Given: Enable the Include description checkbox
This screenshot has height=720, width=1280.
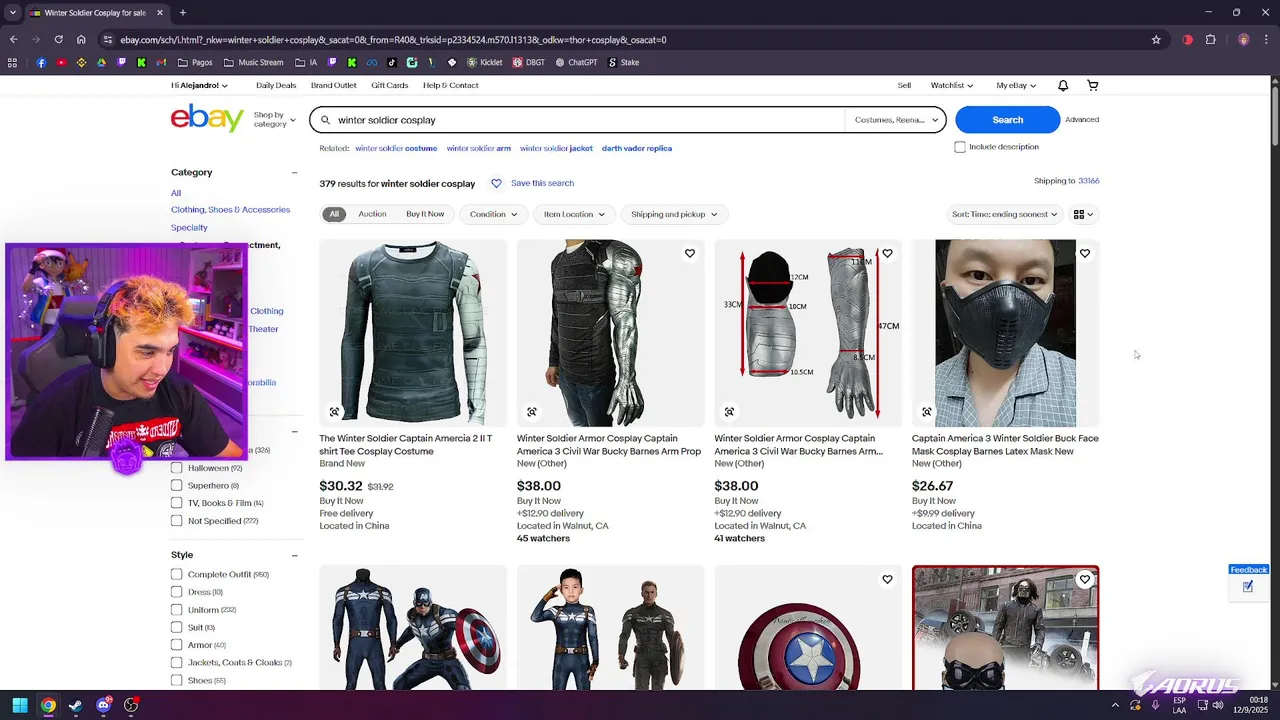Looking at the screenshot, I should coord(960,147).
